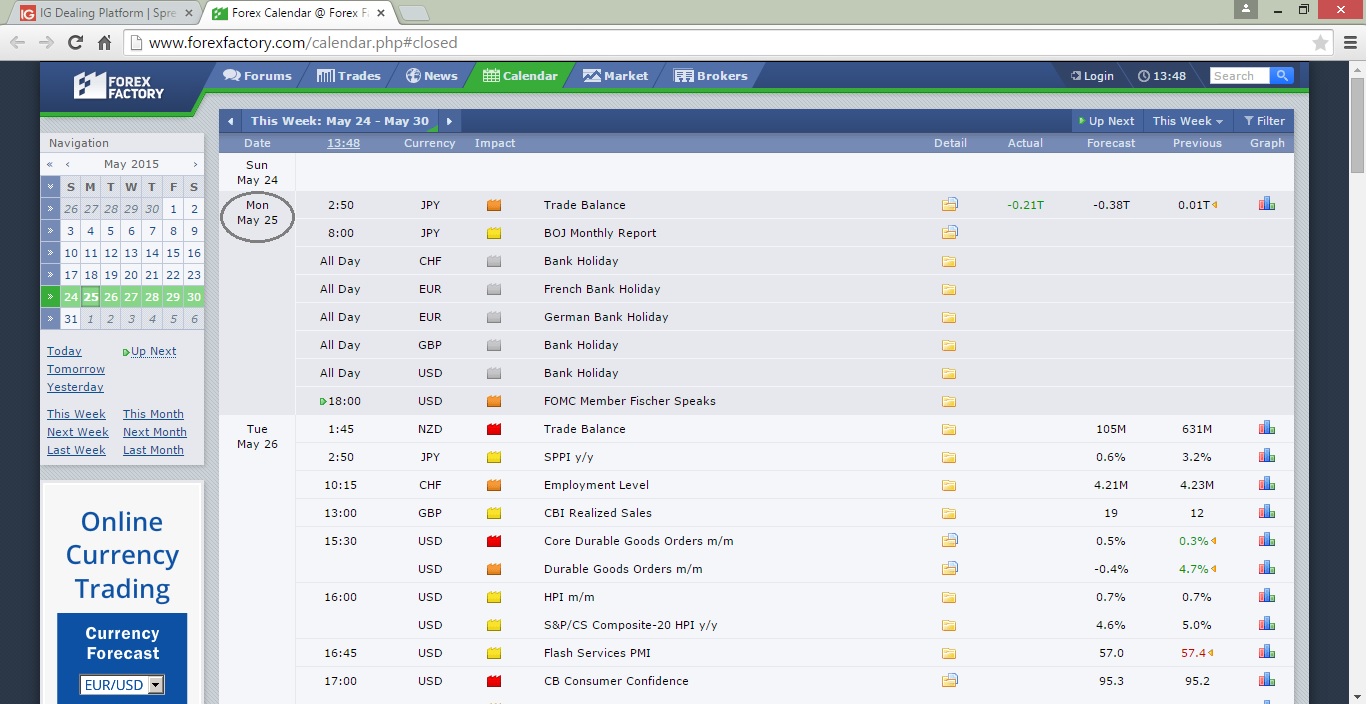The height and width of the screenshot is (704, 1368).
Task: Bookmark this page with the star icon
Action: tap(1320, 43)
